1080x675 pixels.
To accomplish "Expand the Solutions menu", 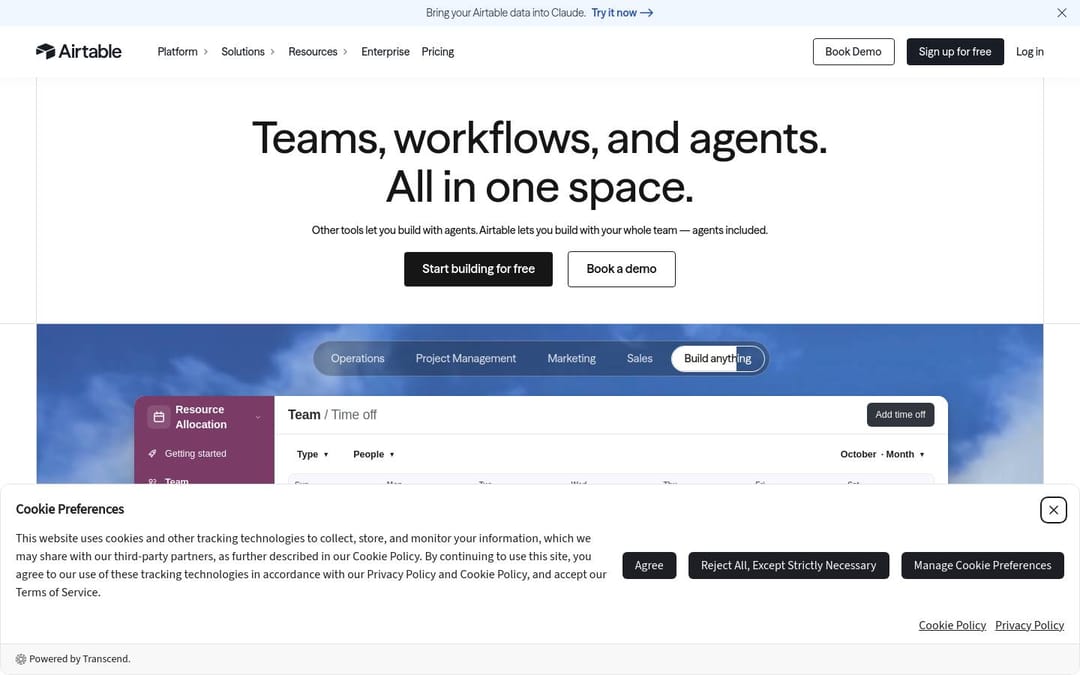I will tap(248, 52).
